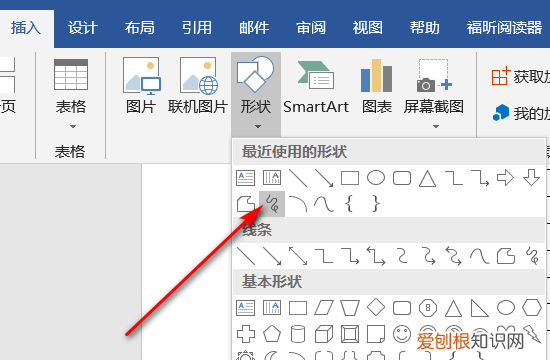Select the 引用 tab
This screenshot has width=550, height=360.
pos(197,28)
